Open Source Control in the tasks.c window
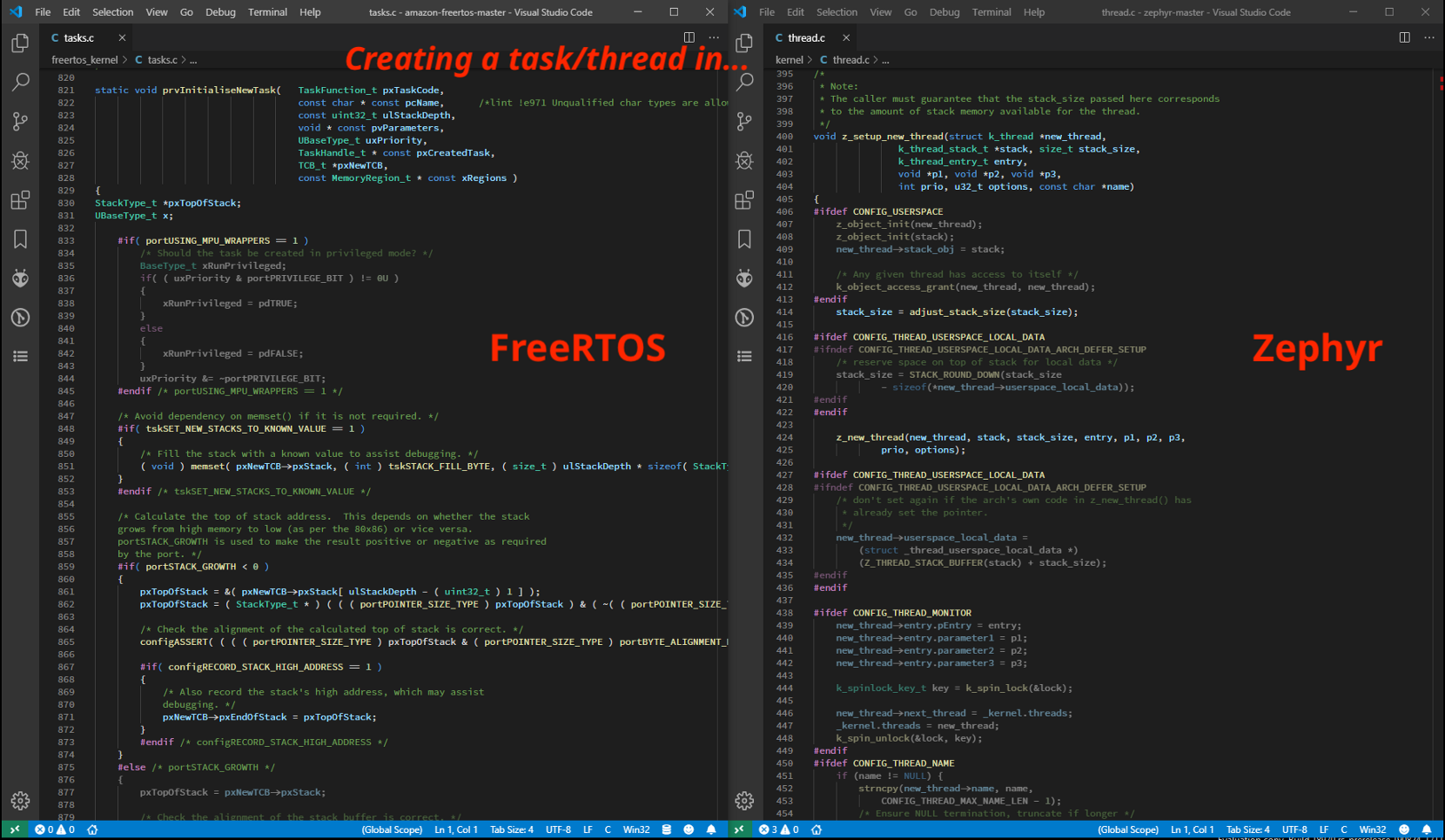The image size is (1445, 840). [x=20, y=121]
